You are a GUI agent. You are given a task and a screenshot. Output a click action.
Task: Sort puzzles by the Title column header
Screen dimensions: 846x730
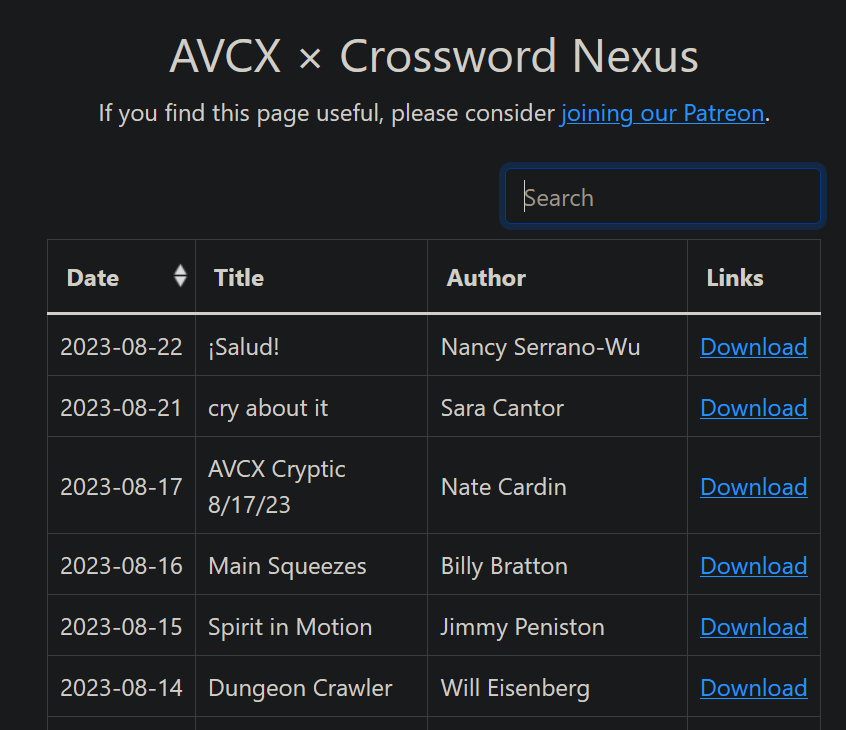tap(238, 278)
